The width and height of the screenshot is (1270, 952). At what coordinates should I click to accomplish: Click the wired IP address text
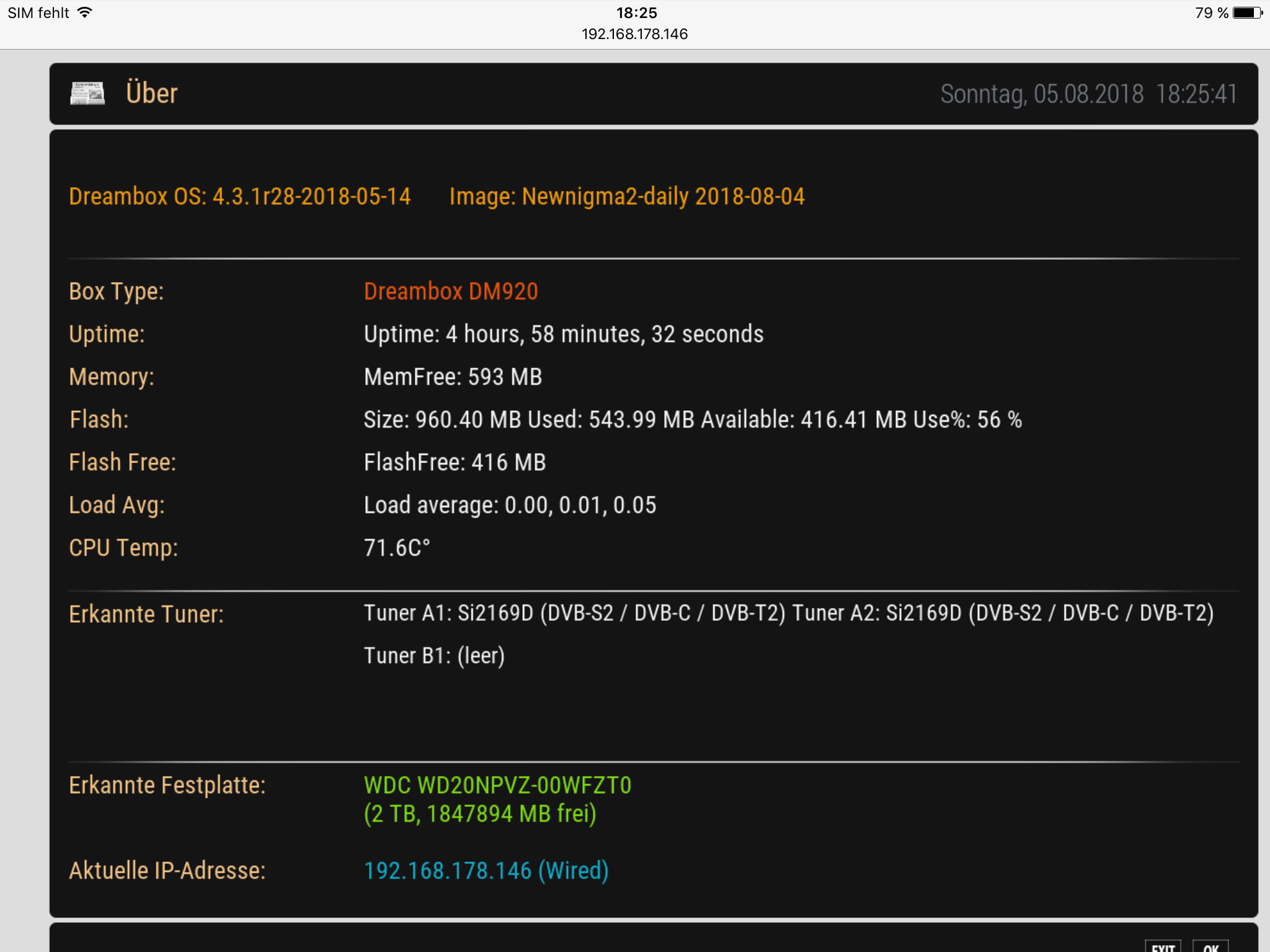click(x=486, y=871)
